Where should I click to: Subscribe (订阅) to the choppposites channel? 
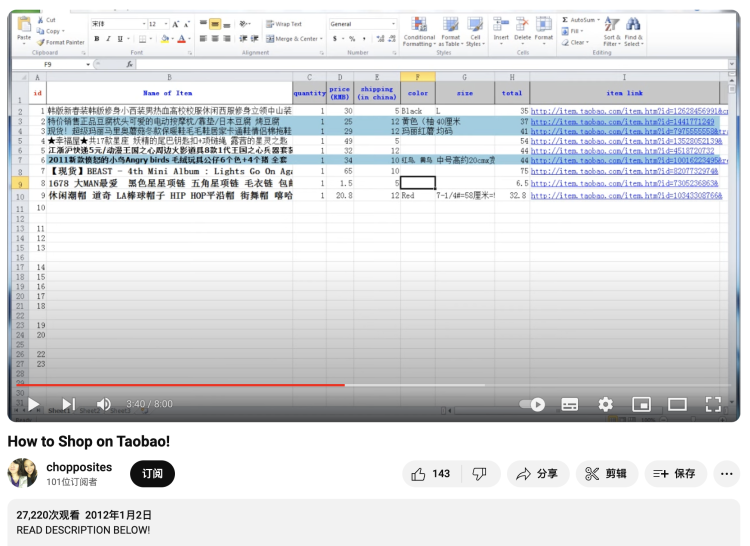pyautogui.click(x=152, y=474)
